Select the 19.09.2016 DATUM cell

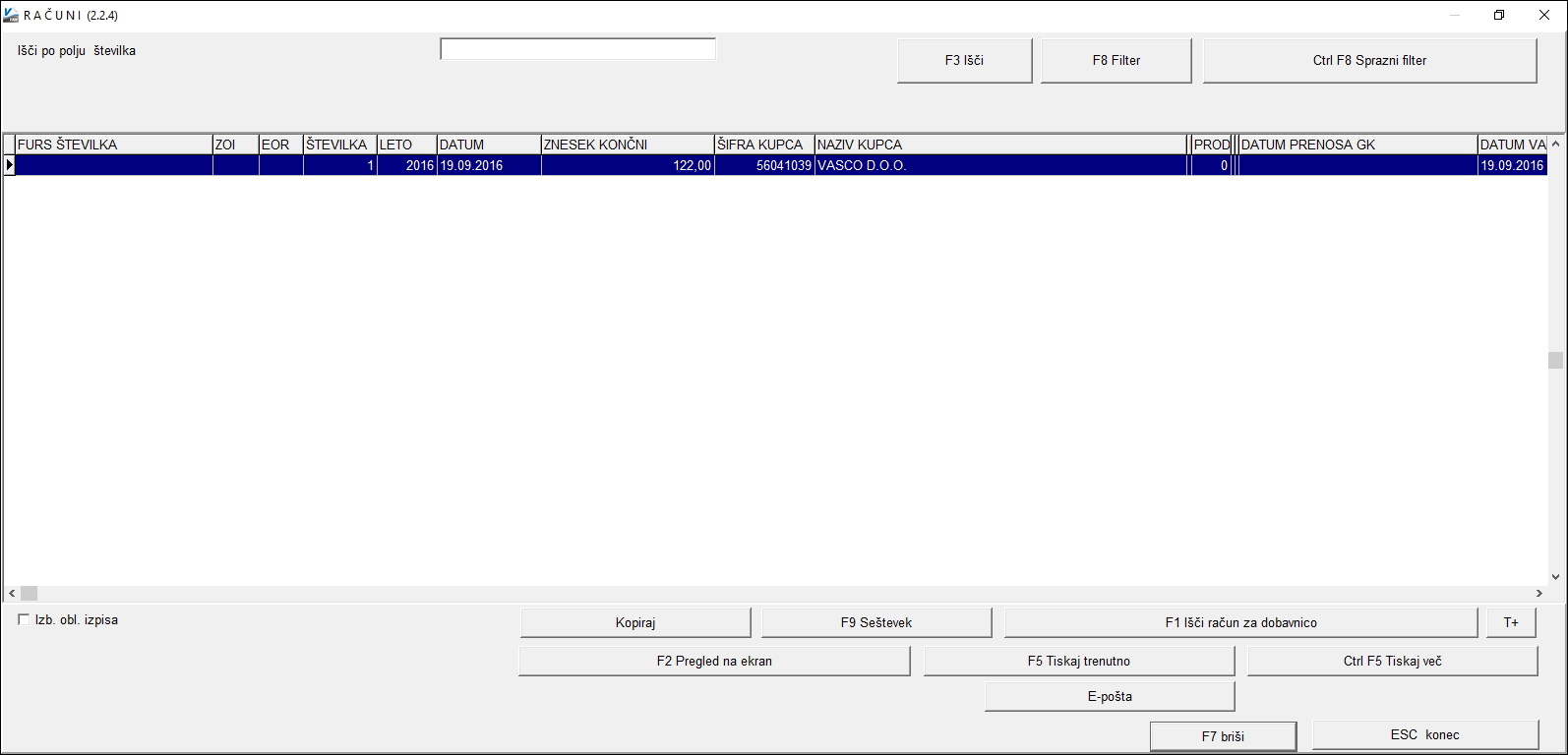point(489,165)
